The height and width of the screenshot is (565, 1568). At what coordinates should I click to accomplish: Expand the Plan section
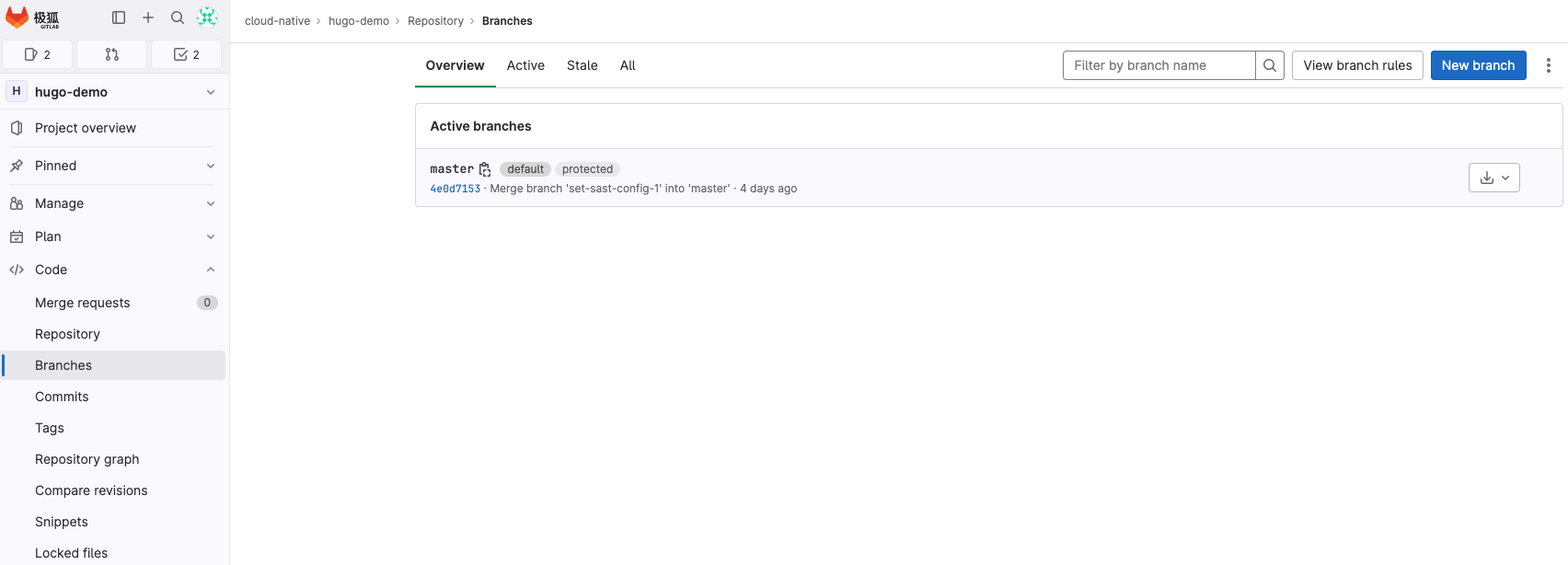point(114,236)
